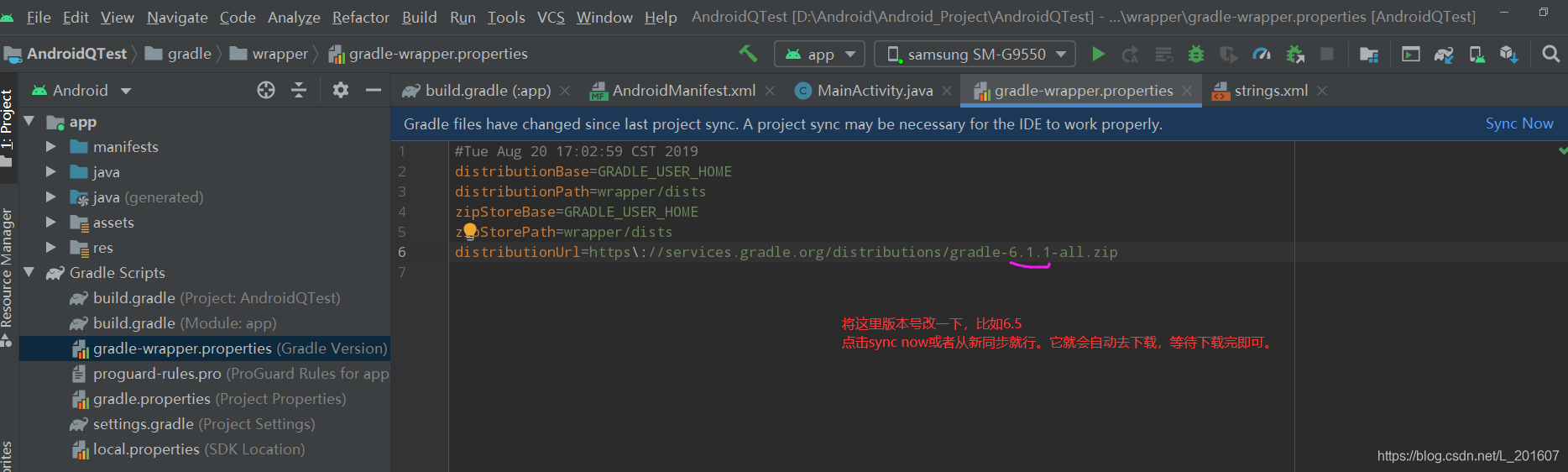Open the VCS menu

(x=551, y=17)
